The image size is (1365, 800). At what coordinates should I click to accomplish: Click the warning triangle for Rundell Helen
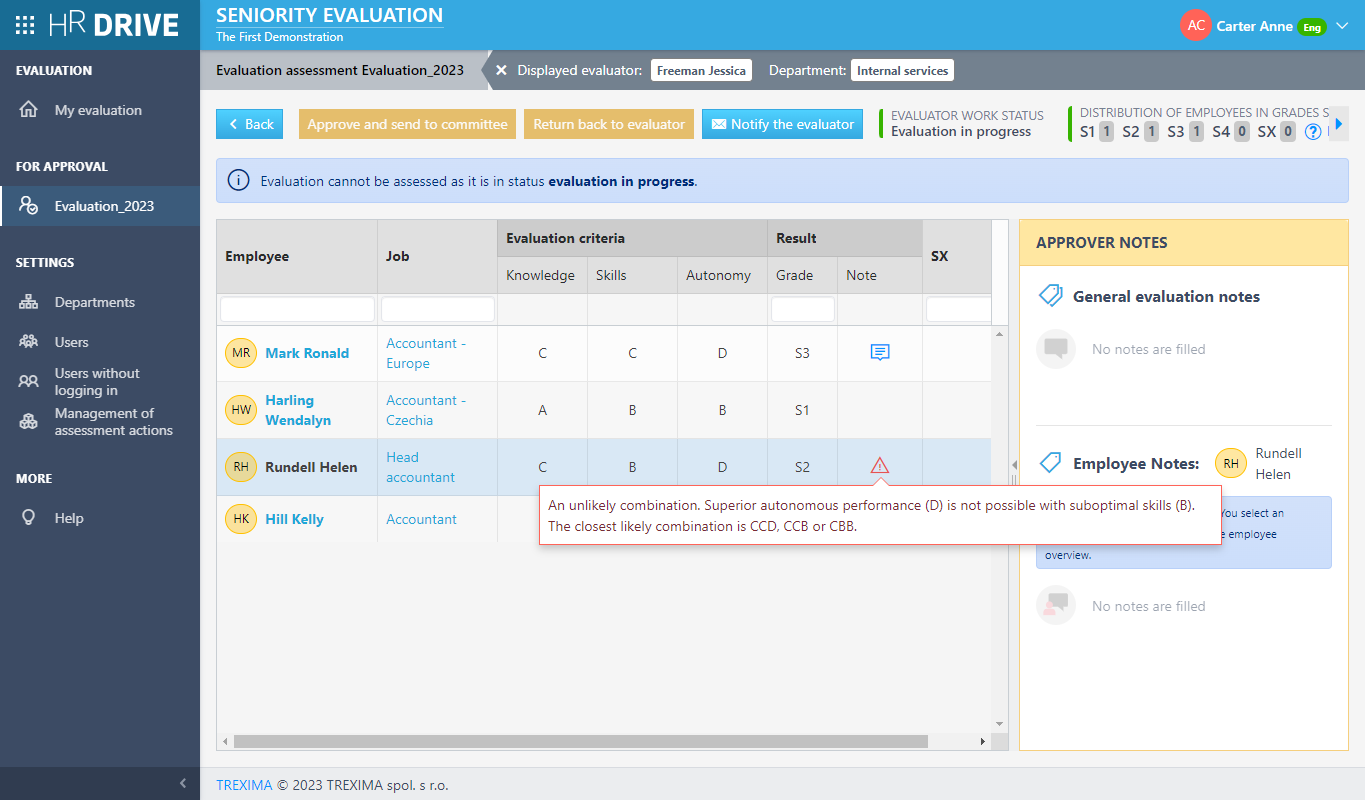click(x=879, y=465)
